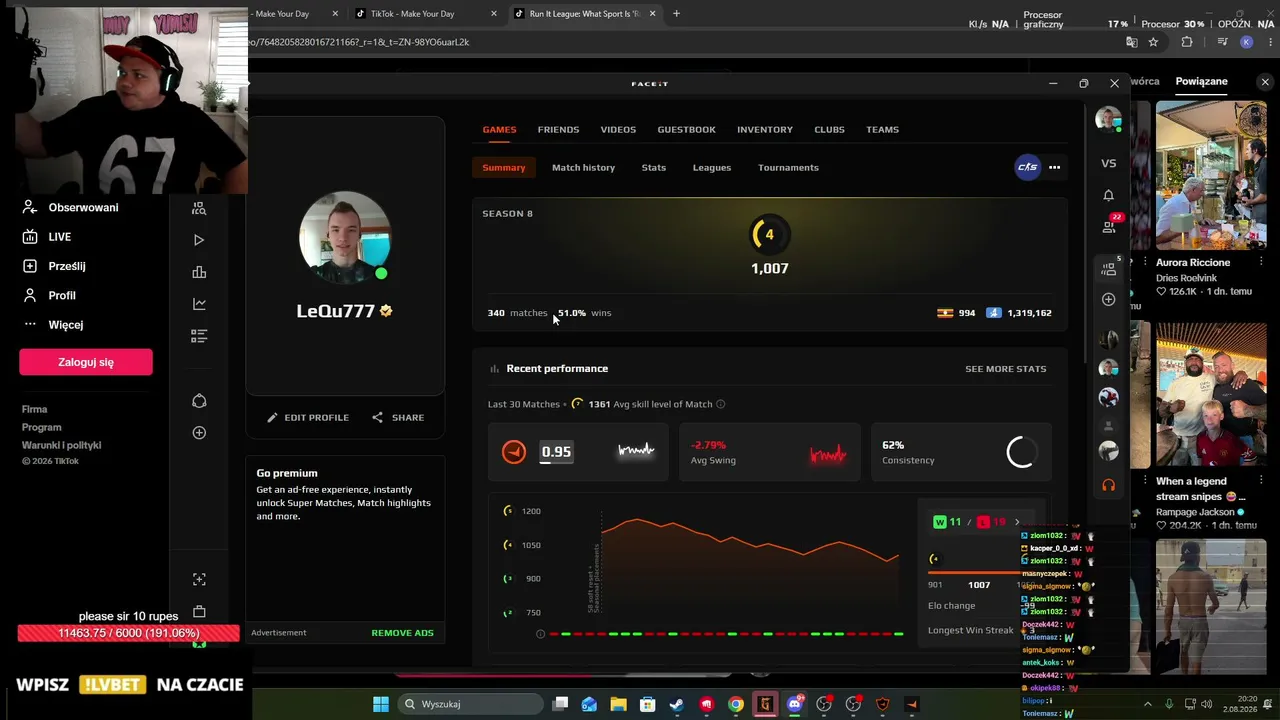This screenshot has width=1280, height=720.
Task: Switch to the Friends tab
Action: (x=558, y=129)
